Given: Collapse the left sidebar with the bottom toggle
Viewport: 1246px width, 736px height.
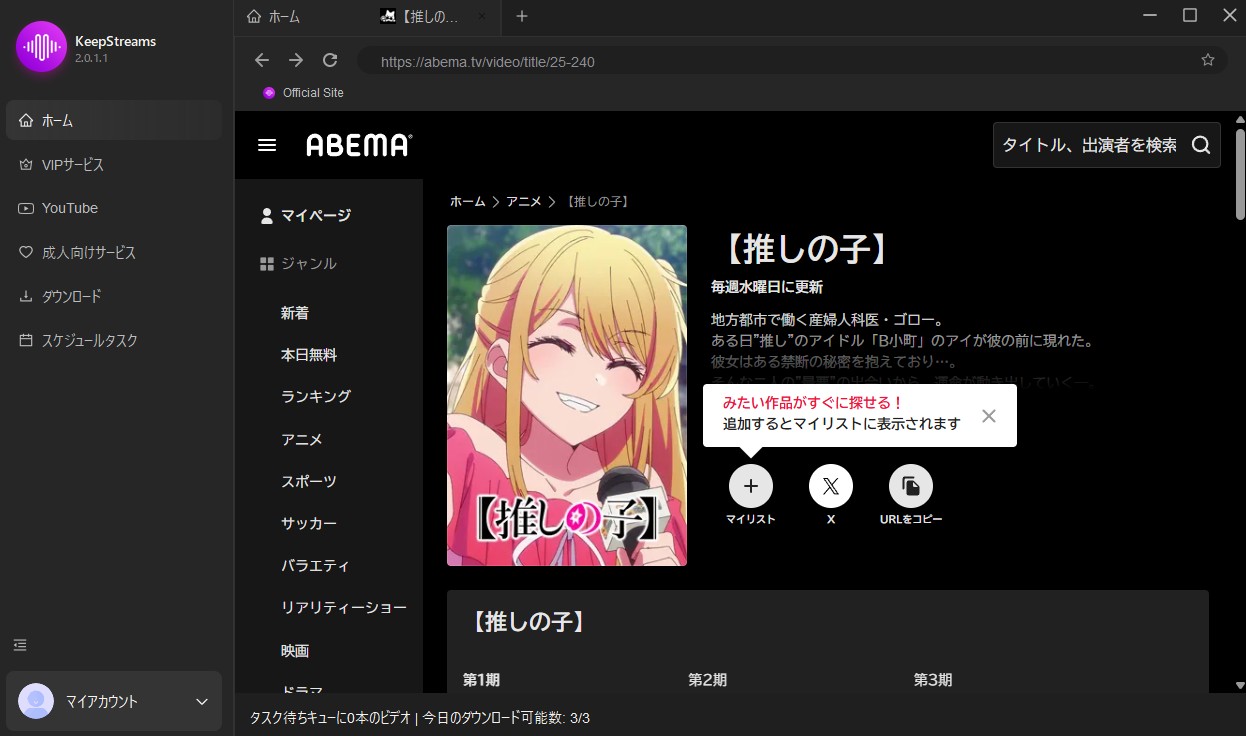Looking at the screenshot, I should click(x=20, y=645).
